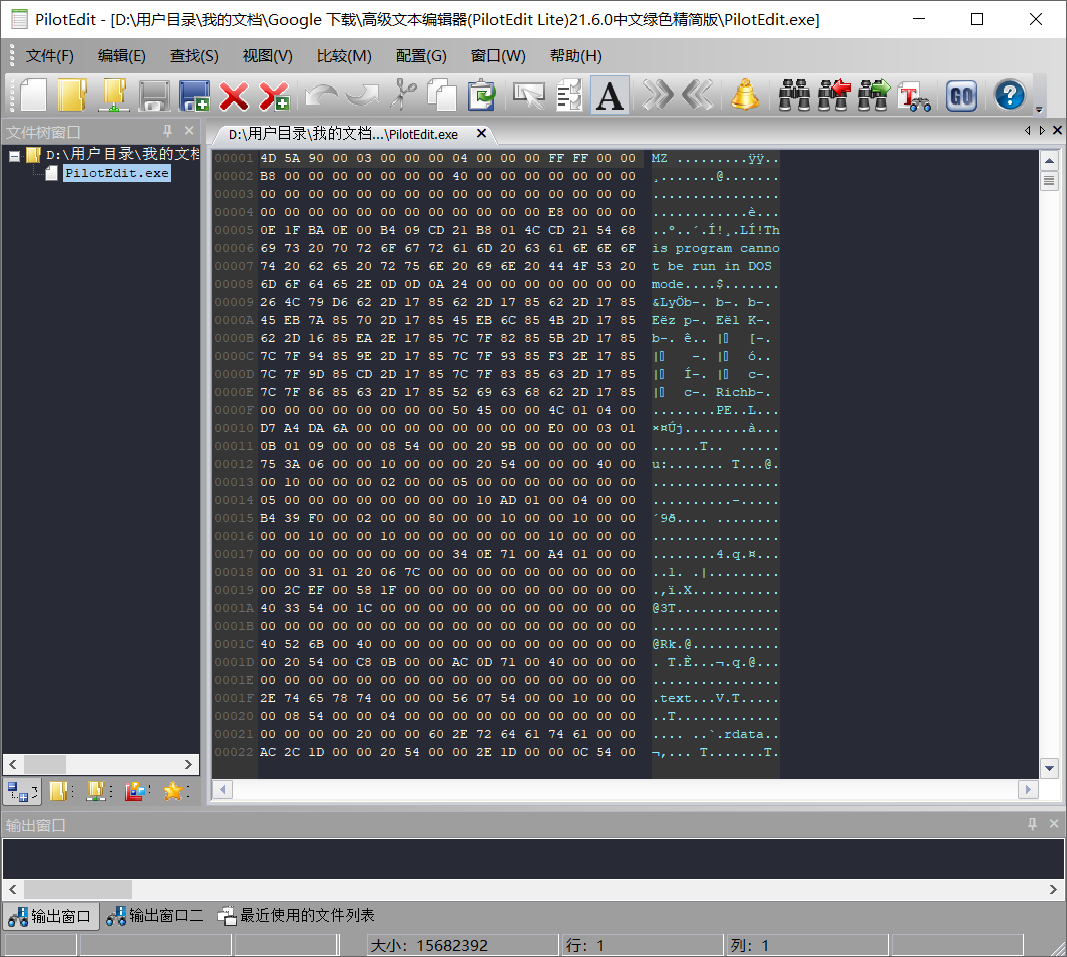Image resolution: width=1067 pixels, height=957 pixels.
Task: Create a new file with the blank-page icon
Action: click(33, 95)
